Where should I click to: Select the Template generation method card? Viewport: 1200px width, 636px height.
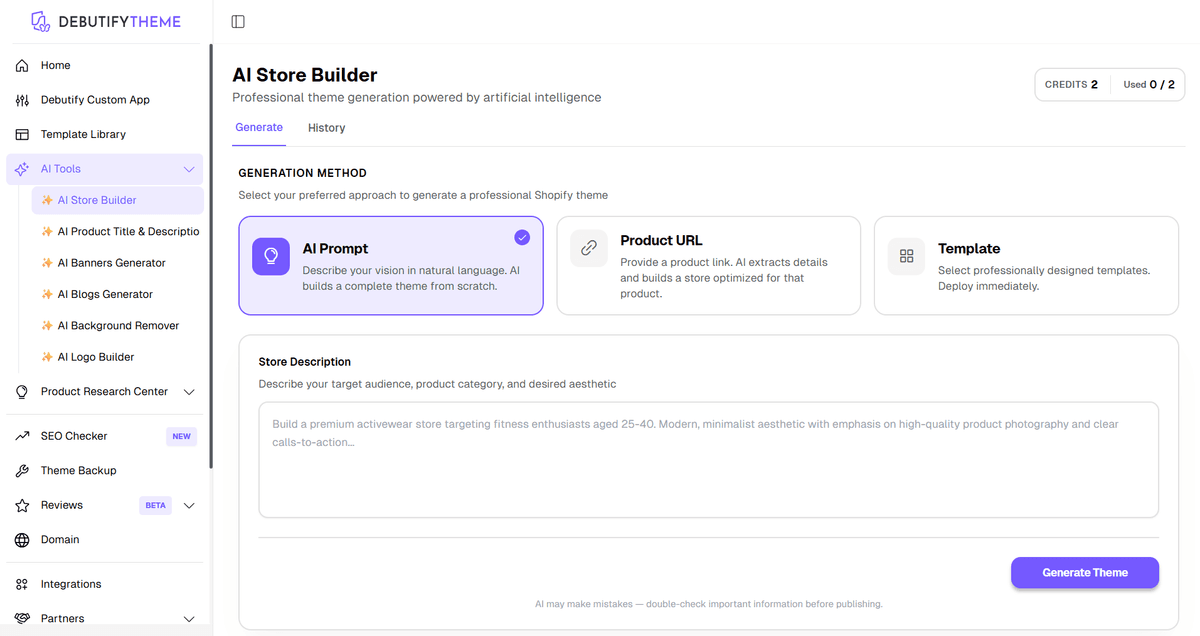click(x=1026, y=266)
